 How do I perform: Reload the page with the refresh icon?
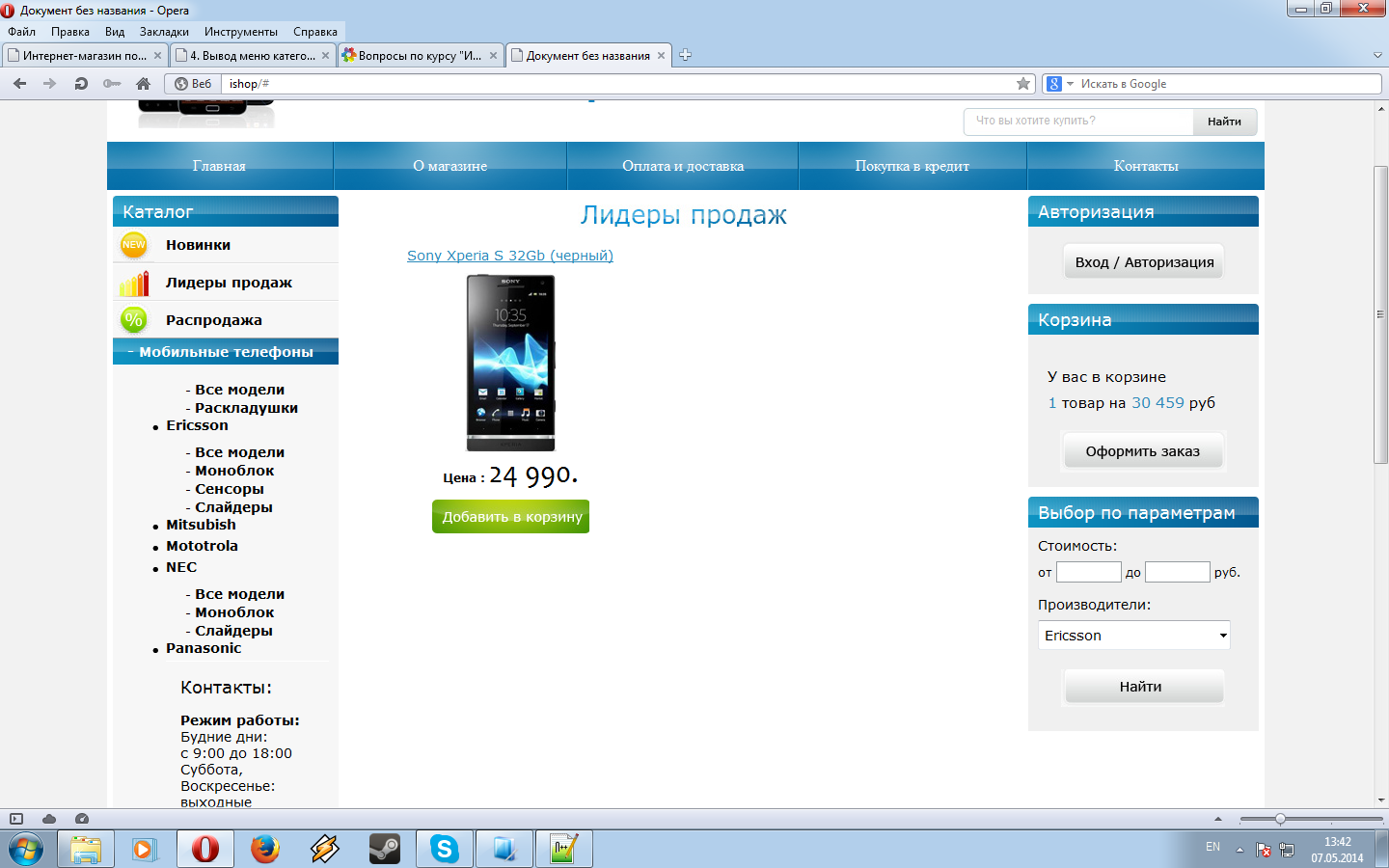(81, 84)
